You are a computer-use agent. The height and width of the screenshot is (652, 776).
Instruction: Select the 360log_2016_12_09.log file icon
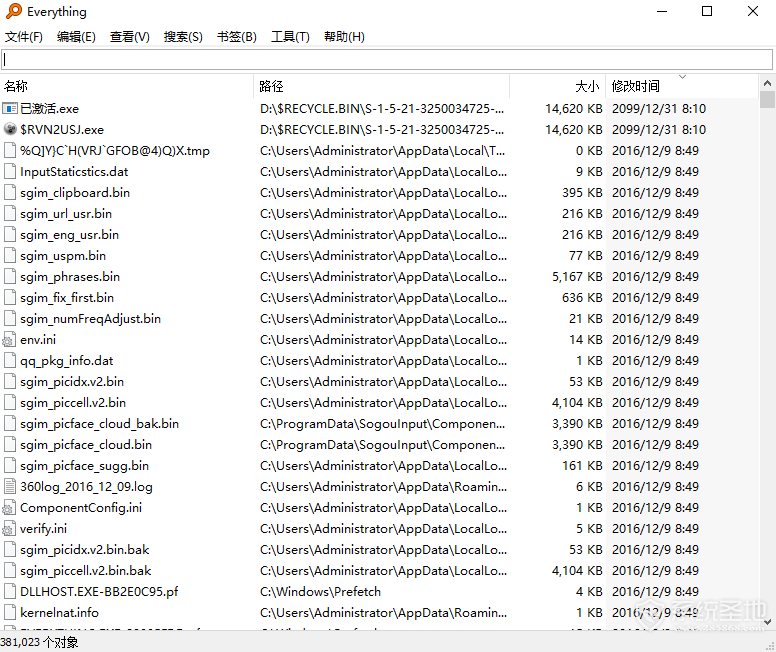9,487
